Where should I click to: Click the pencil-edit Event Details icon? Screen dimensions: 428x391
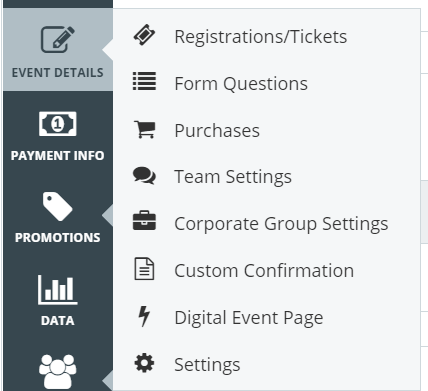[58, 39]
